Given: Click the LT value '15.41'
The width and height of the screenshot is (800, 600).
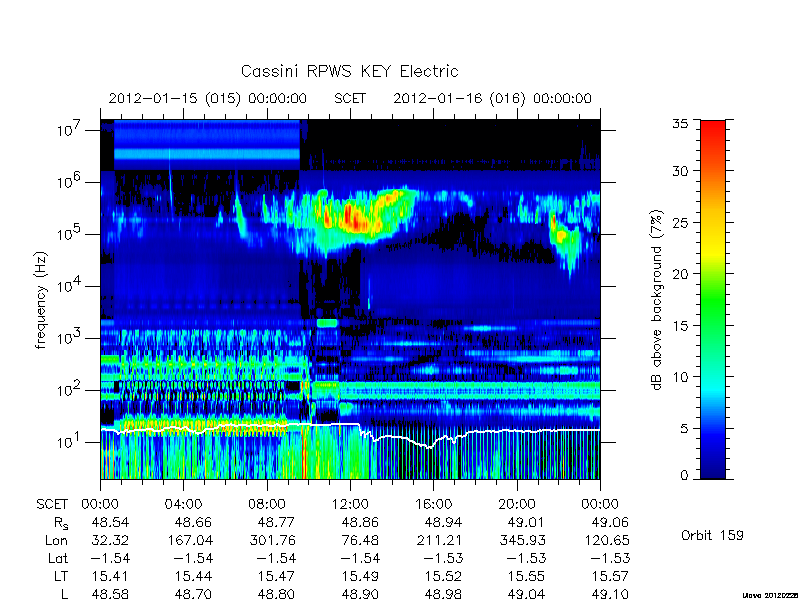Looking at the screenshot, I should [x=111, y=576].
